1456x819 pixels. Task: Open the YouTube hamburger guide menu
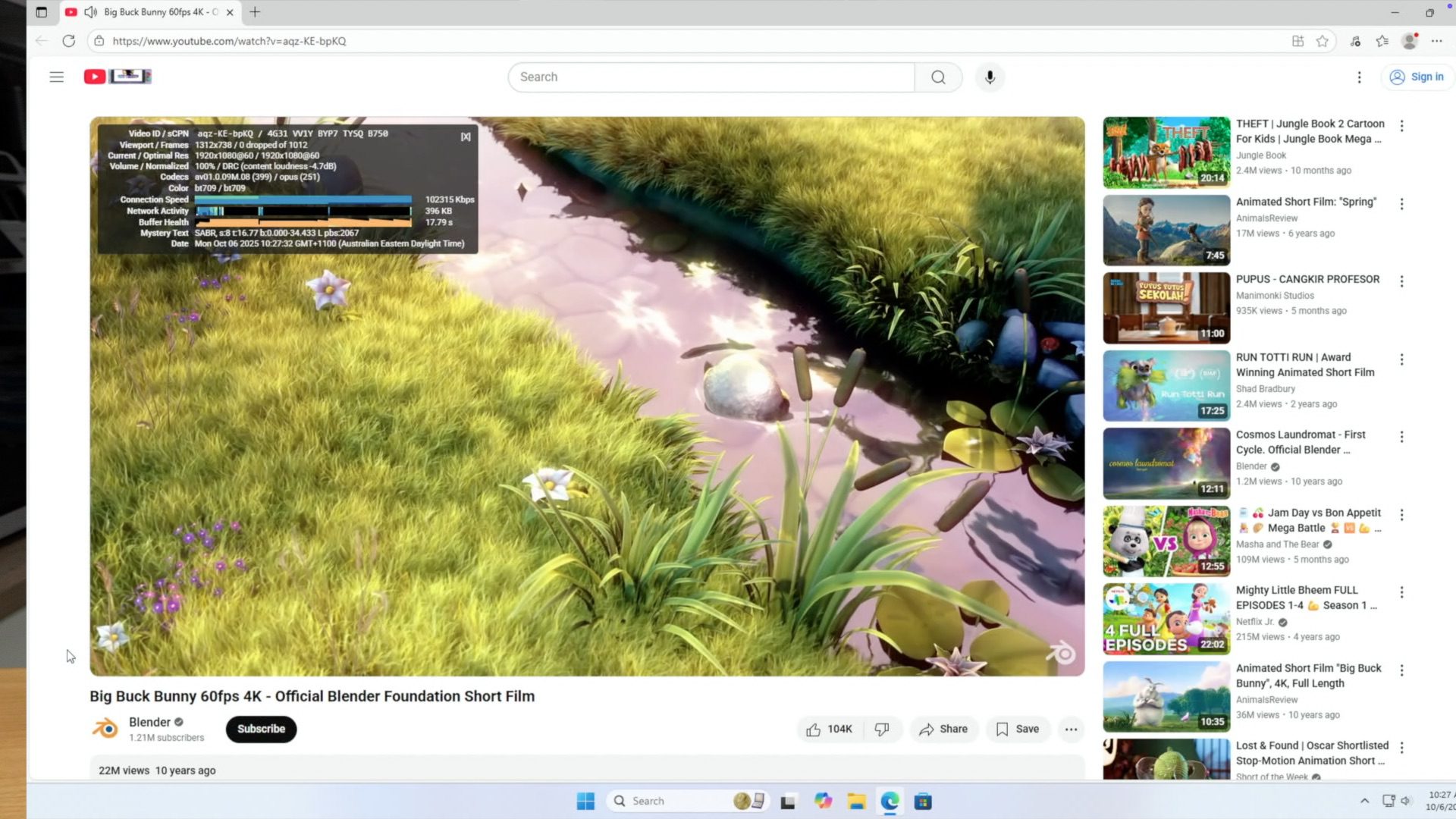56,77
